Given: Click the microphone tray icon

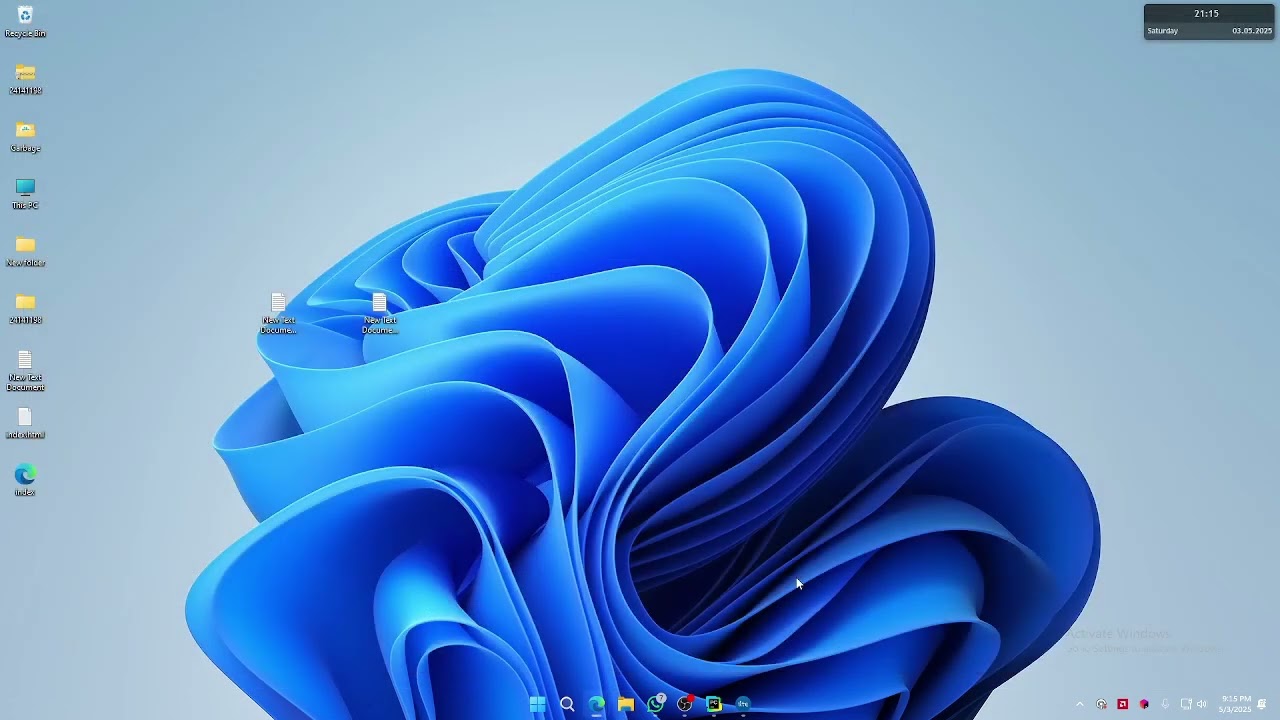Looking at the screenshot, I should (x=1165, y=704).
